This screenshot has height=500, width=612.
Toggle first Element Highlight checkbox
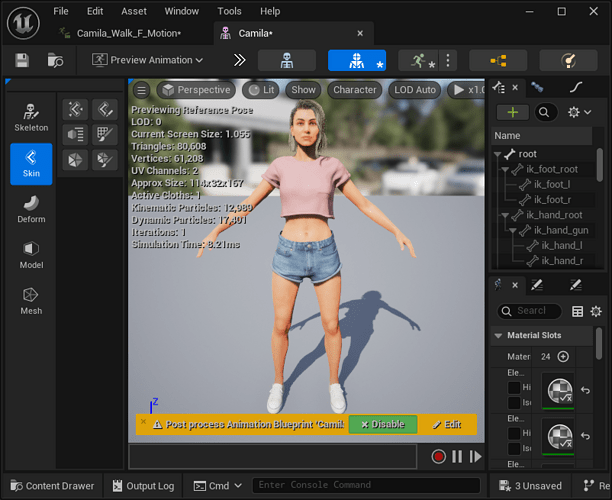[514, 387]
